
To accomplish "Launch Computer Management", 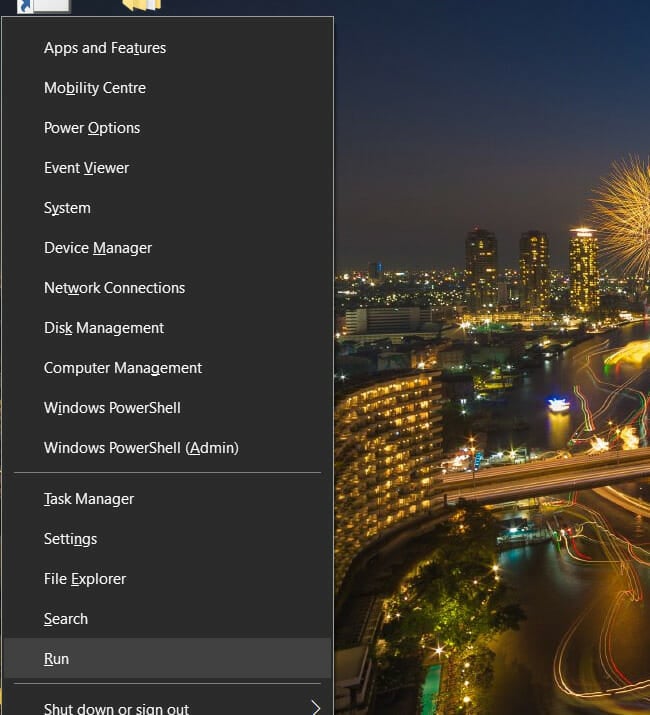I will pyautogui.click(x=167, y=368).
